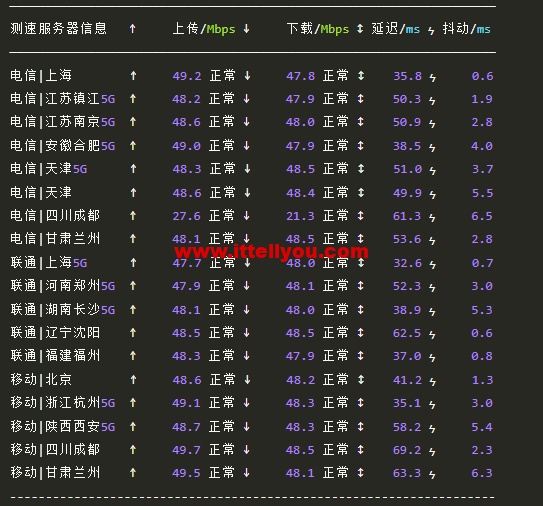Click download value 48.4 in 电信|天津 row
Viewport: 543px width, 506px height.
click(301, 193)
